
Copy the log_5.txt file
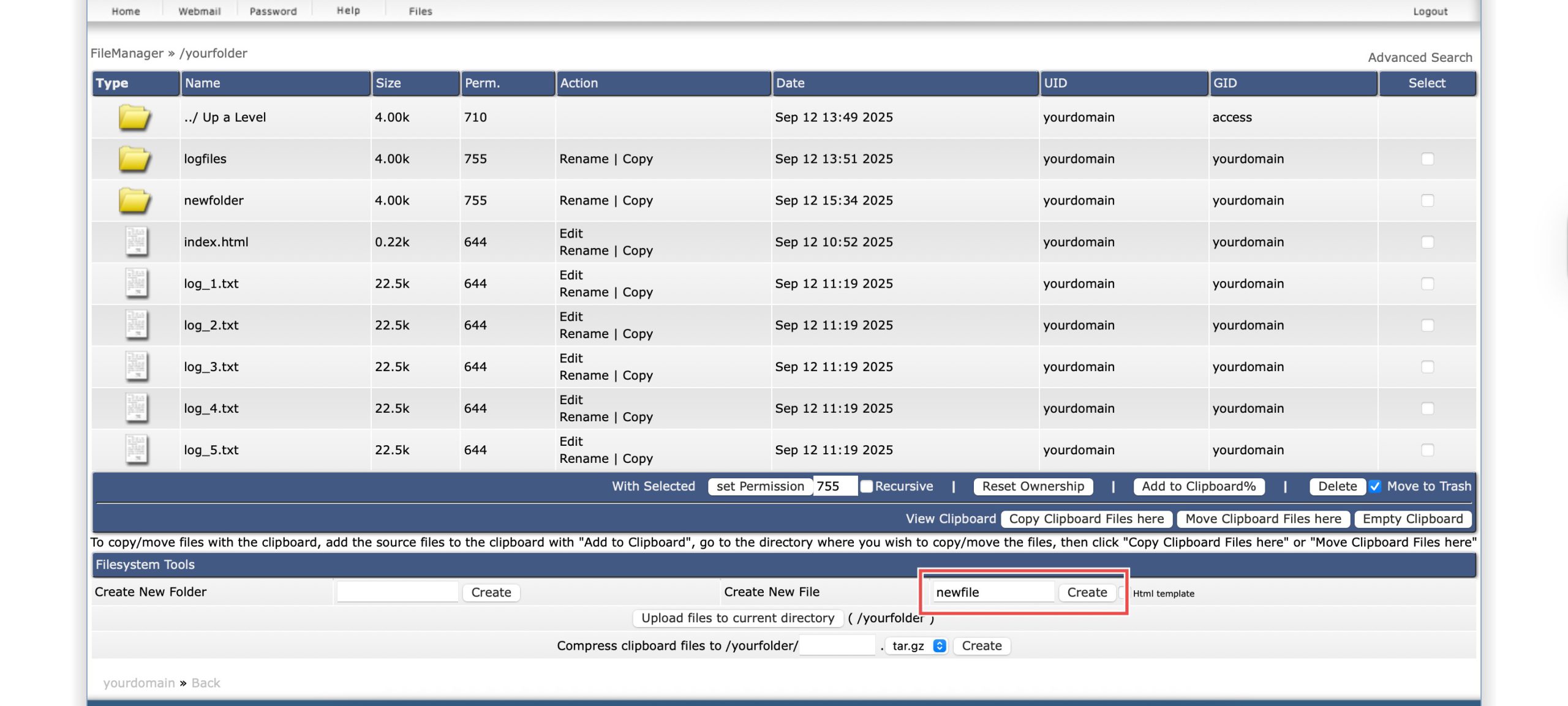coord(638,459)
